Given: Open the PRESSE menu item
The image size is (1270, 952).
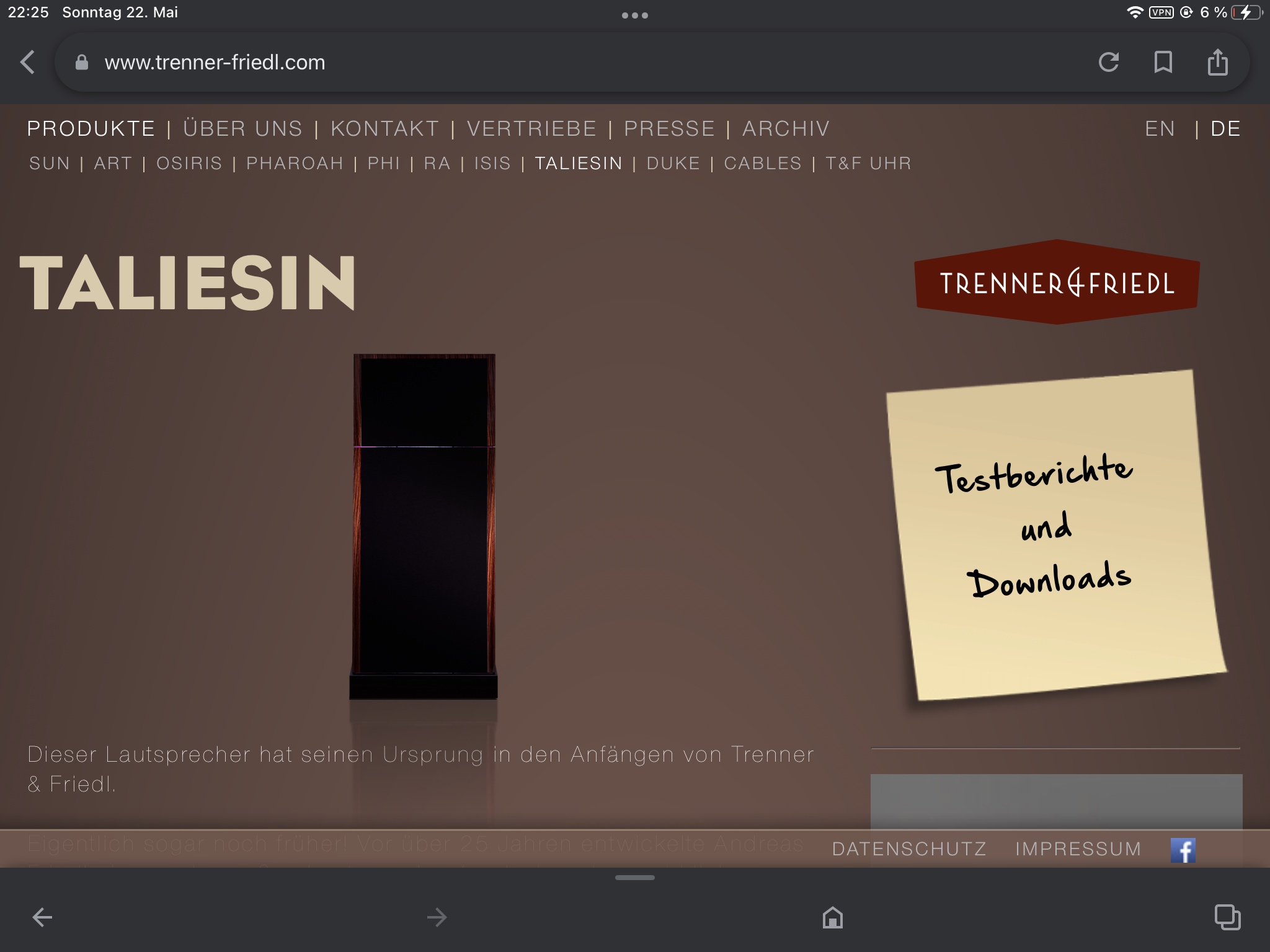Looking at the screenshot, I should point(669,128).
